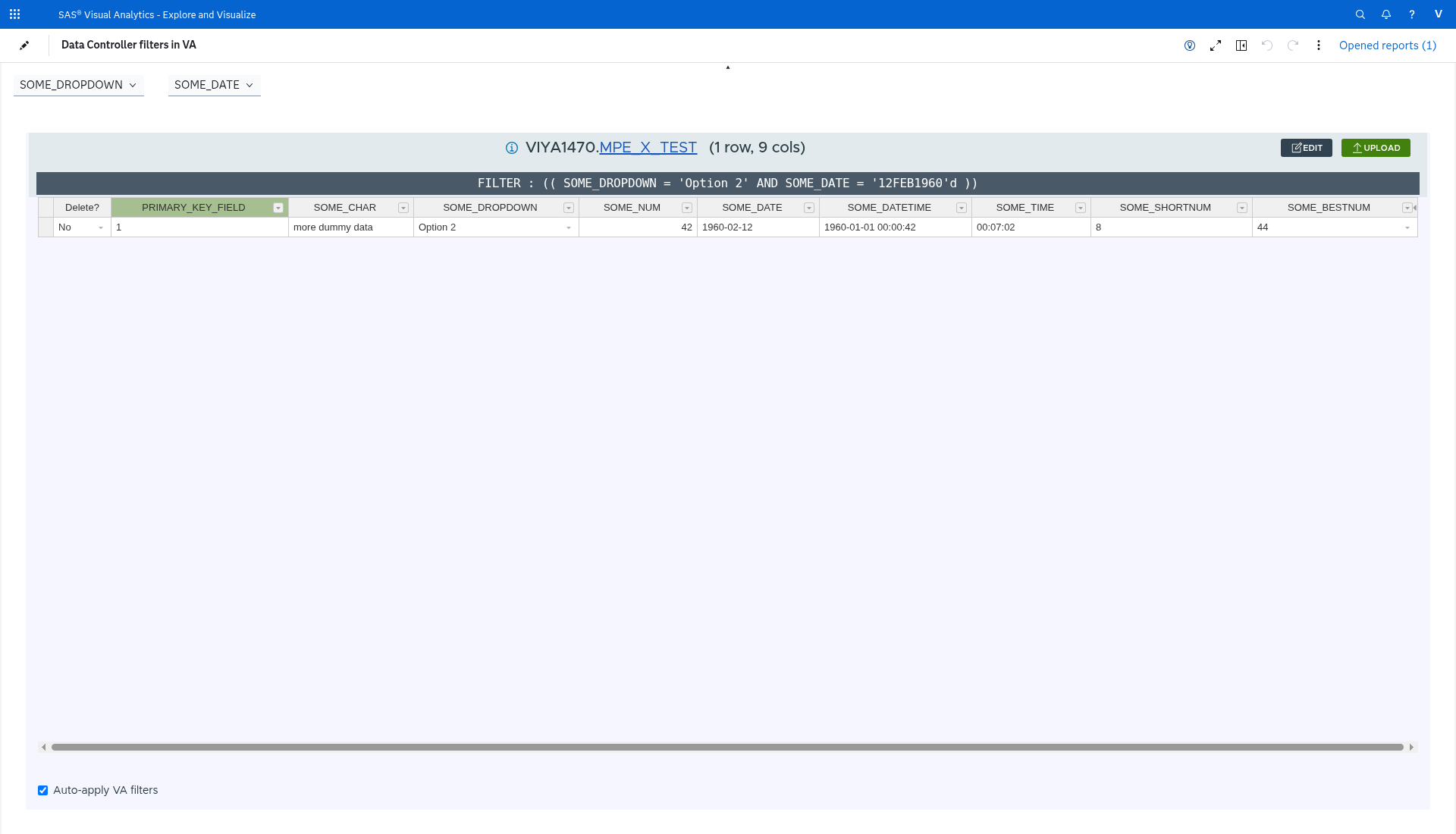Click the undo arrow icon
This screenshot has width=1456, height=834.
point(1267,45)
